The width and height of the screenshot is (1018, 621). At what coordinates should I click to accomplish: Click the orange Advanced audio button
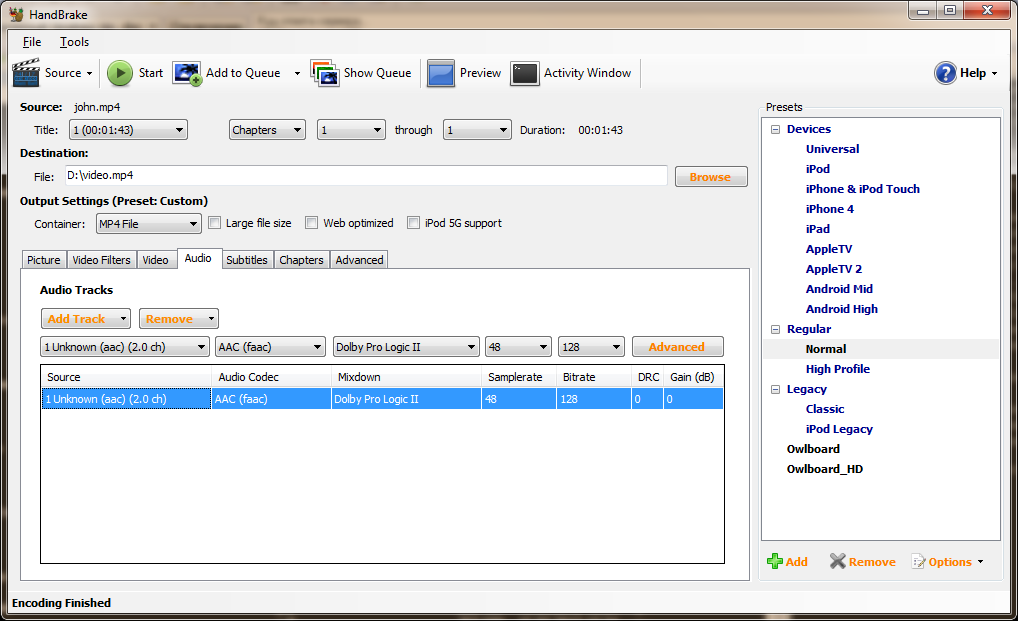point(677,347)
